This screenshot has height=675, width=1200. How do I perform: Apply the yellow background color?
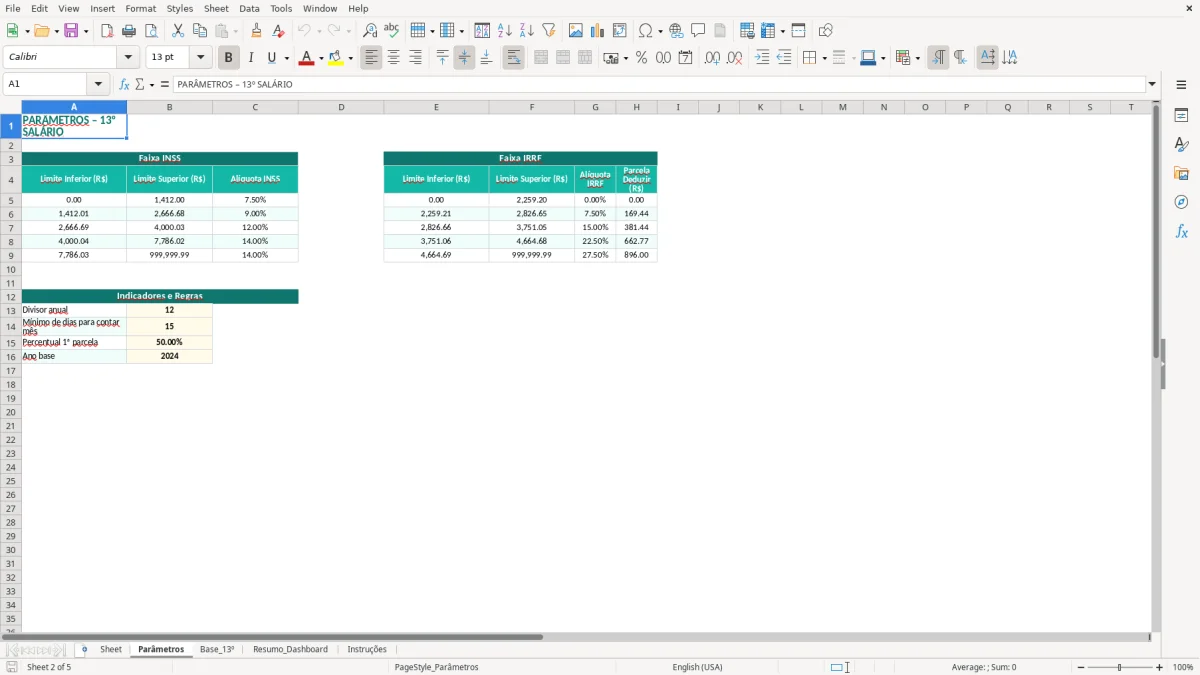tap(336, 58)
